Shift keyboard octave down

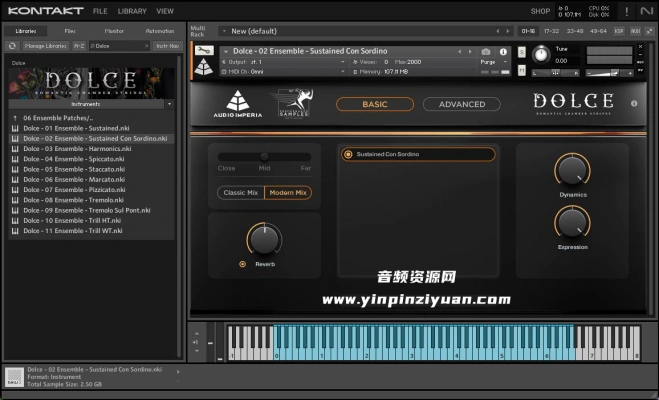(x=197, y=350)
